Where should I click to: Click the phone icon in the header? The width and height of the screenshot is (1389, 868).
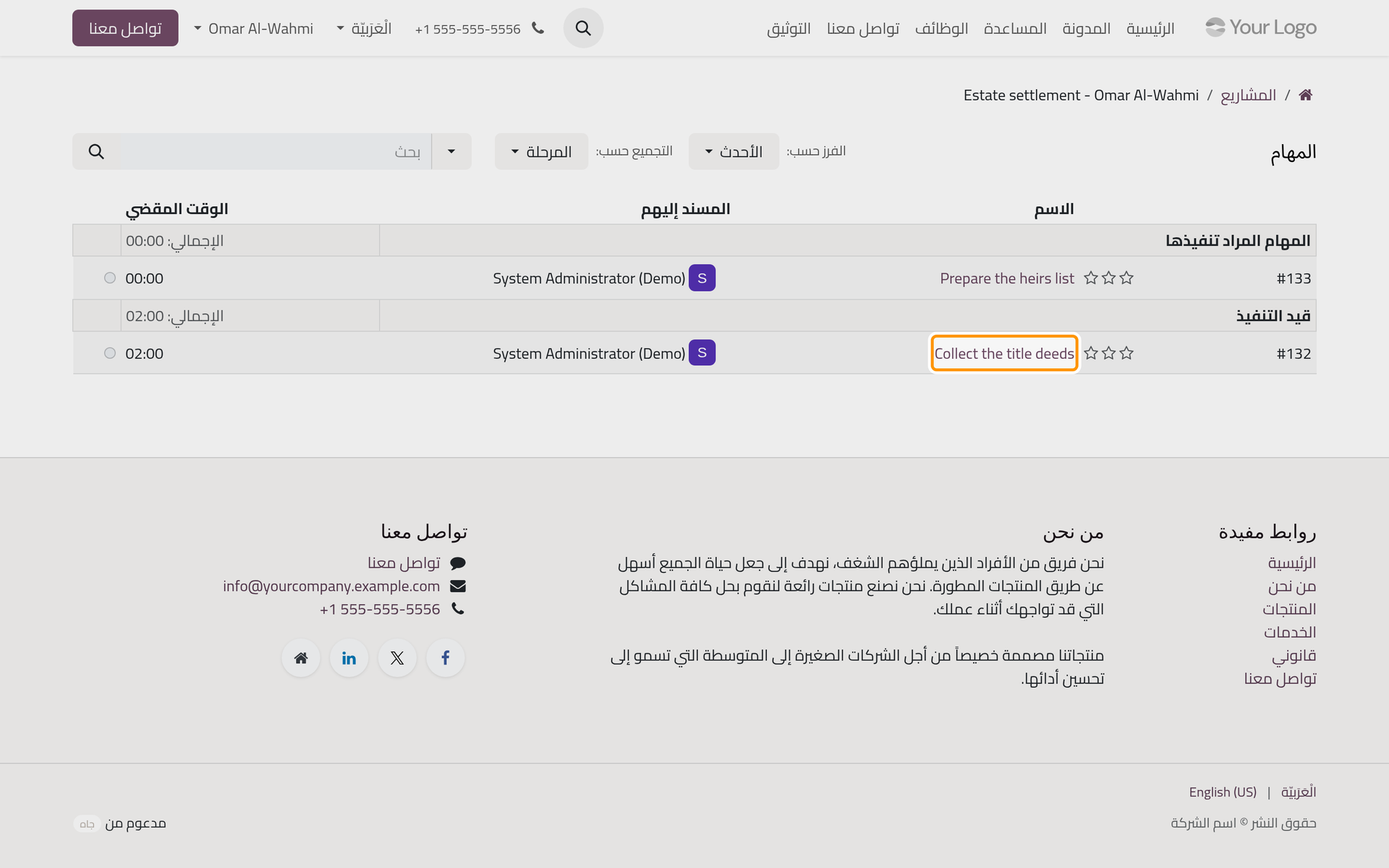[538, 28]
